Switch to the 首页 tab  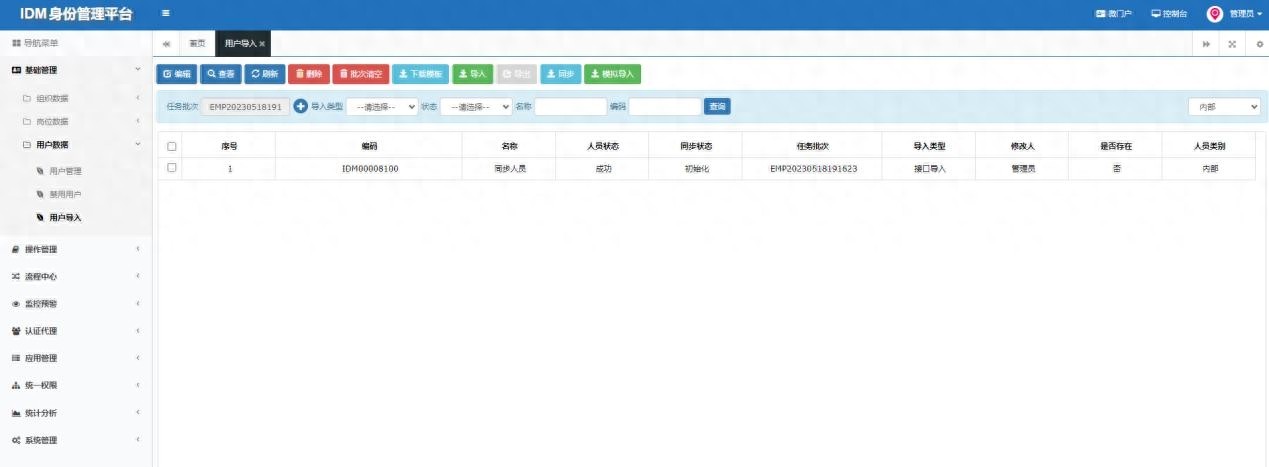tap(198, 44)
